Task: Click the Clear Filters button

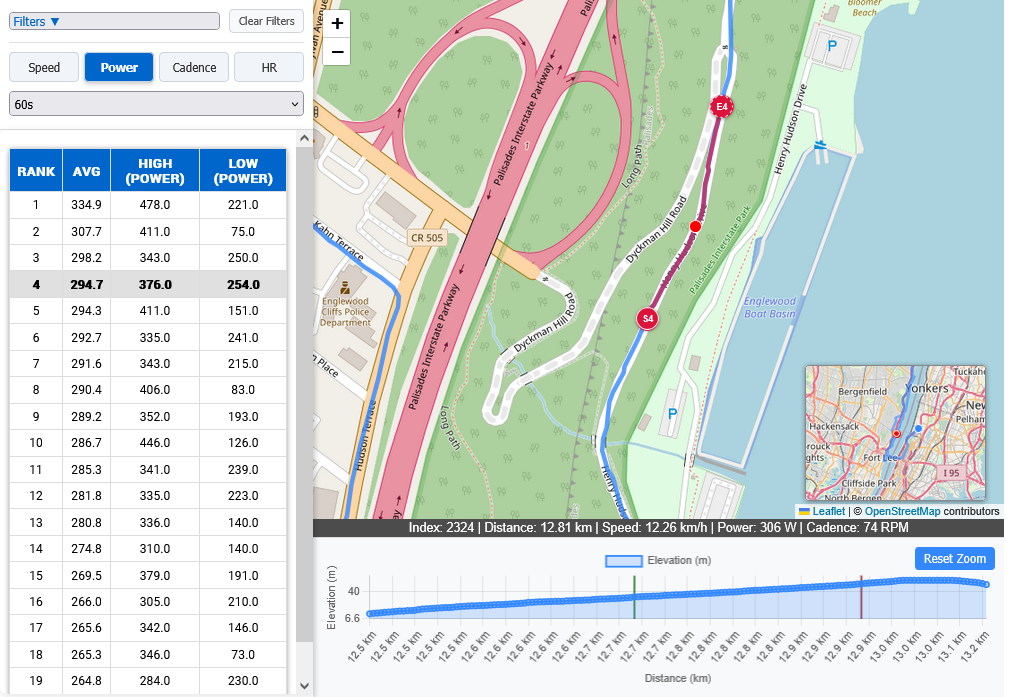Action: tap(266, 21)
